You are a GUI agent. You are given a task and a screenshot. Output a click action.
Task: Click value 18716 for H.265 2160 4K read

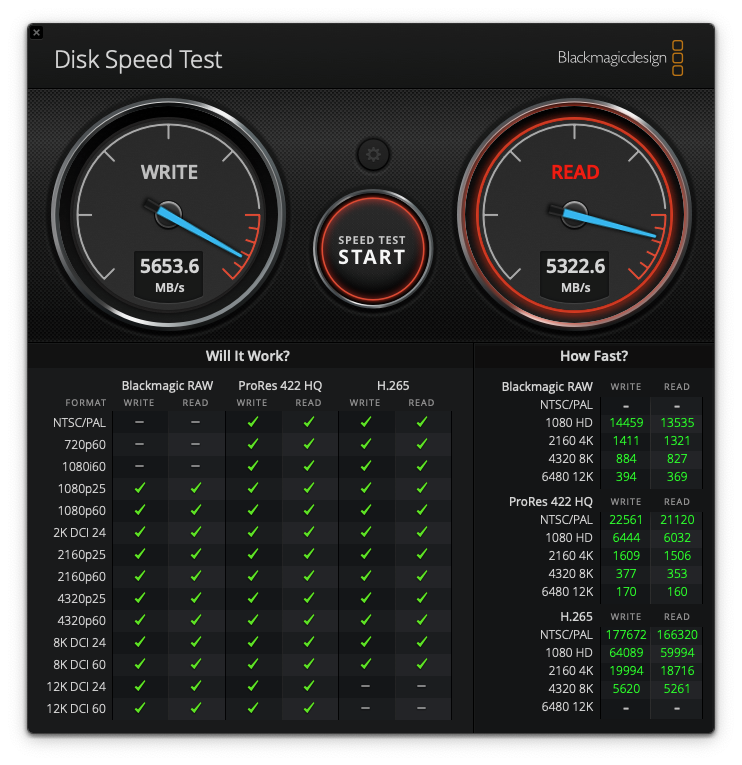677,671
